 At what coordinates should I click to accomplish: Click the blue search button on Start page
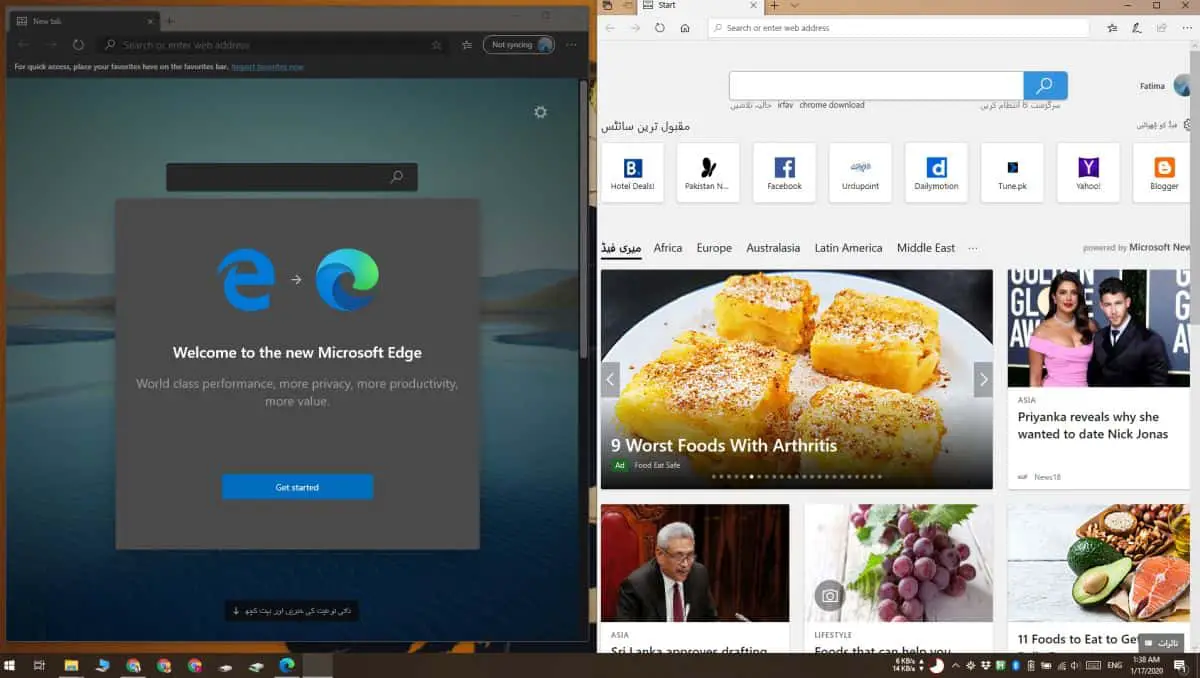point(1046,86)
